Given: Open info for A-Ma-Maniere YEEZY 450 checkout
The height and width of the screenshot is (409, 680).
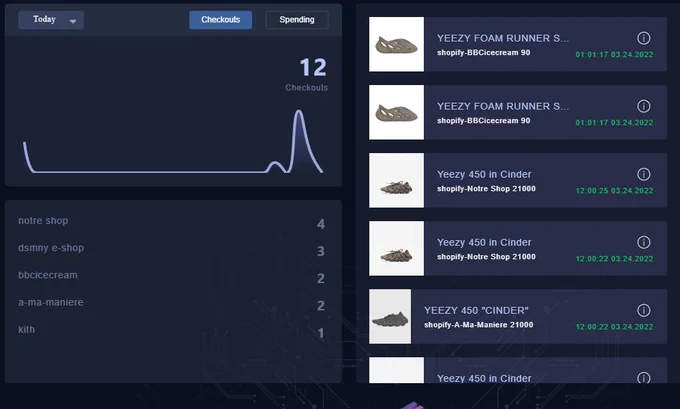Looking at the screenshot, I should click(x=644, y=311).
